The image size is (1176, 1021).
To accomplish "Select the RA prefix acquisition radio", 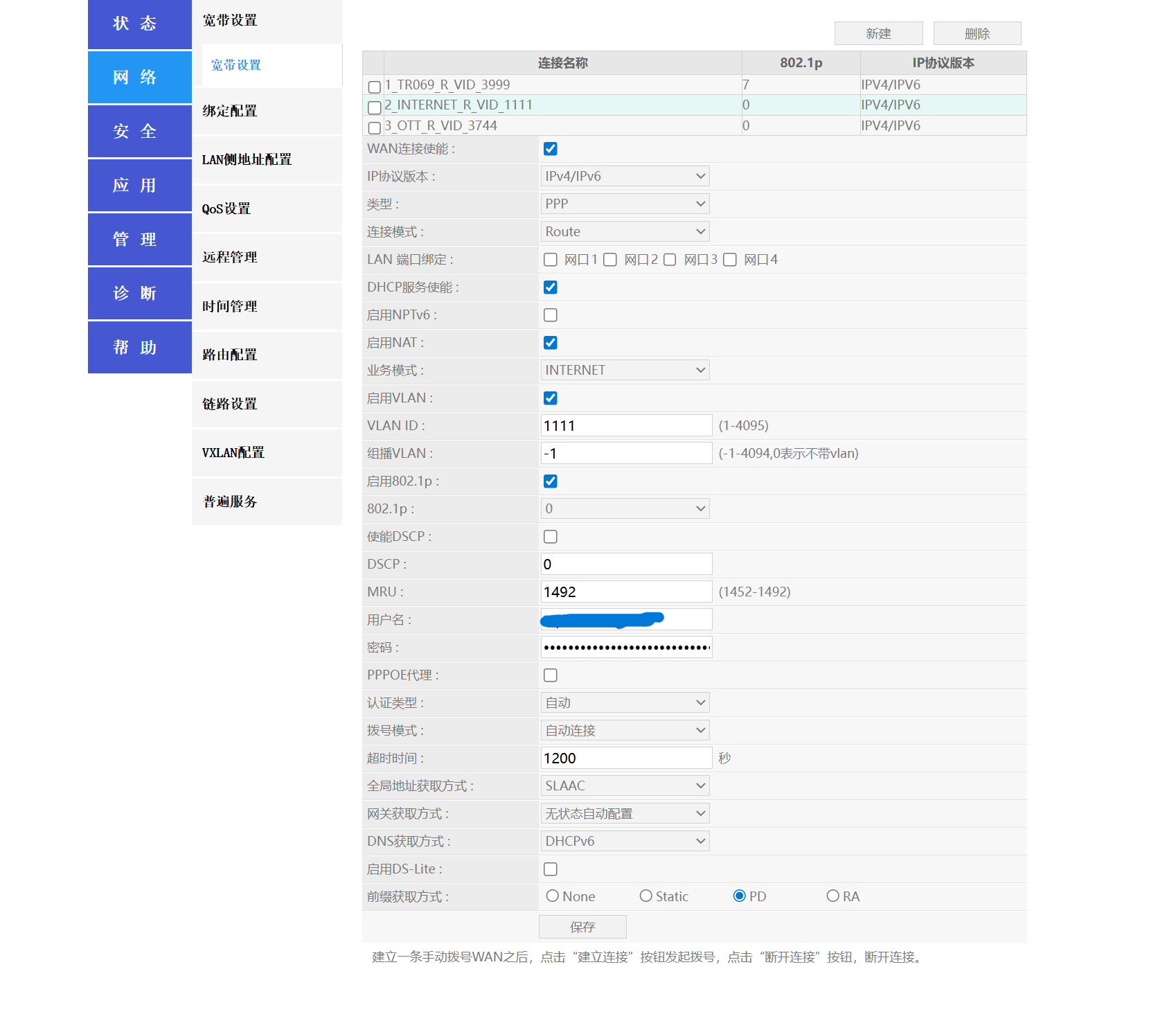I will (832, 896).
